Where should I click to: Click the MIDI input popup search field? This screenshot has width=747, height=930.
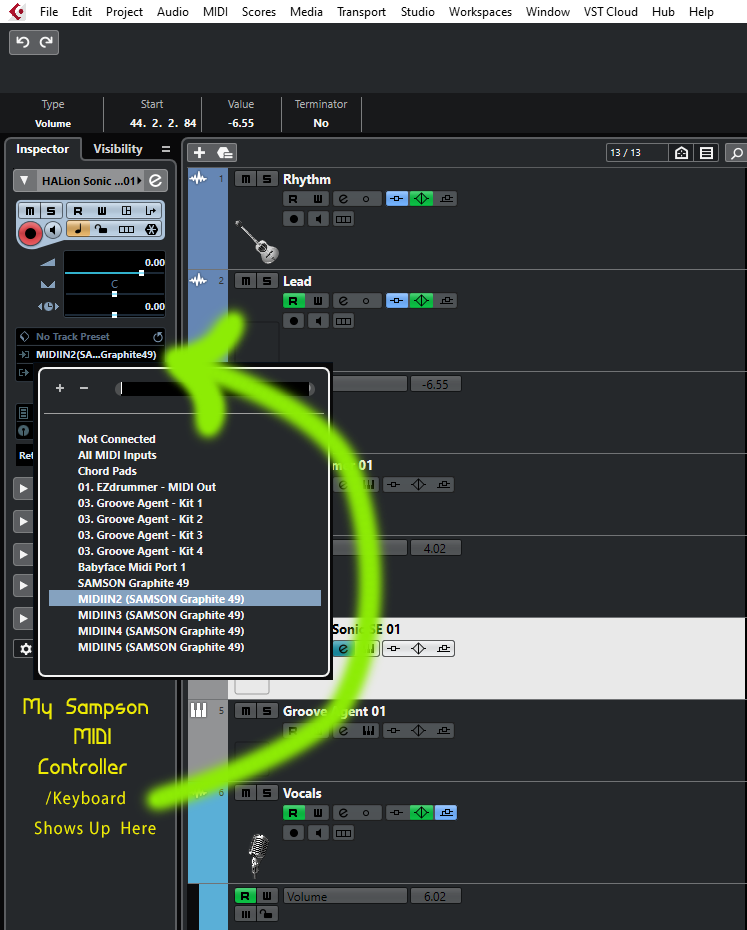(214, 388)
